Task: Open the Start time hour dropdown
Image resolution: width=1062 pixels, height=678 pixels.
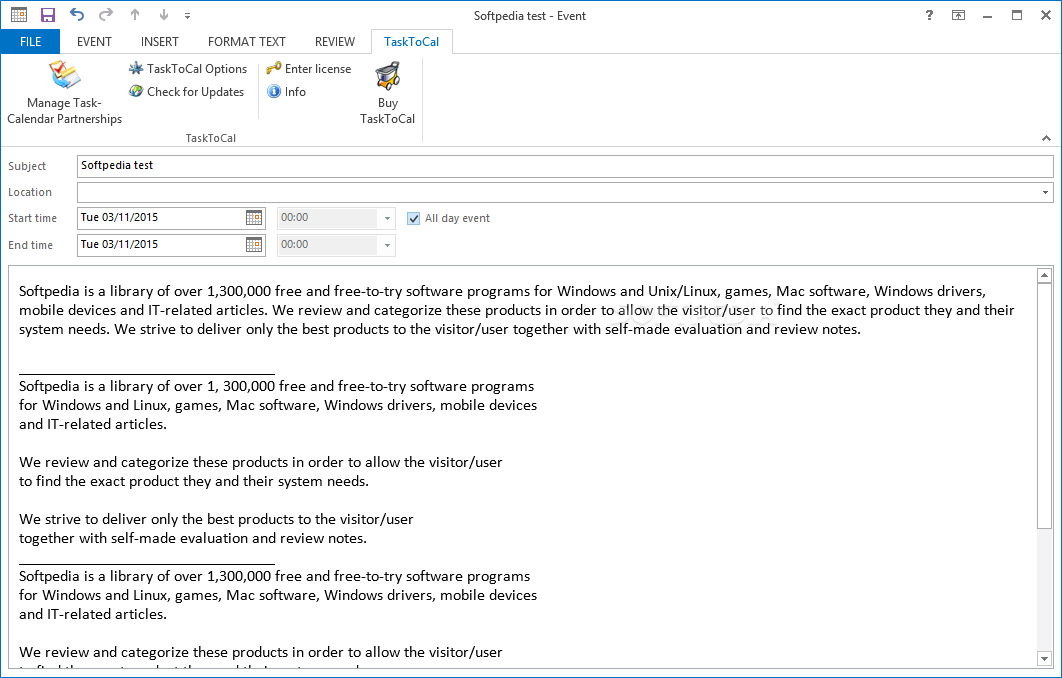Action: [387, 218]
